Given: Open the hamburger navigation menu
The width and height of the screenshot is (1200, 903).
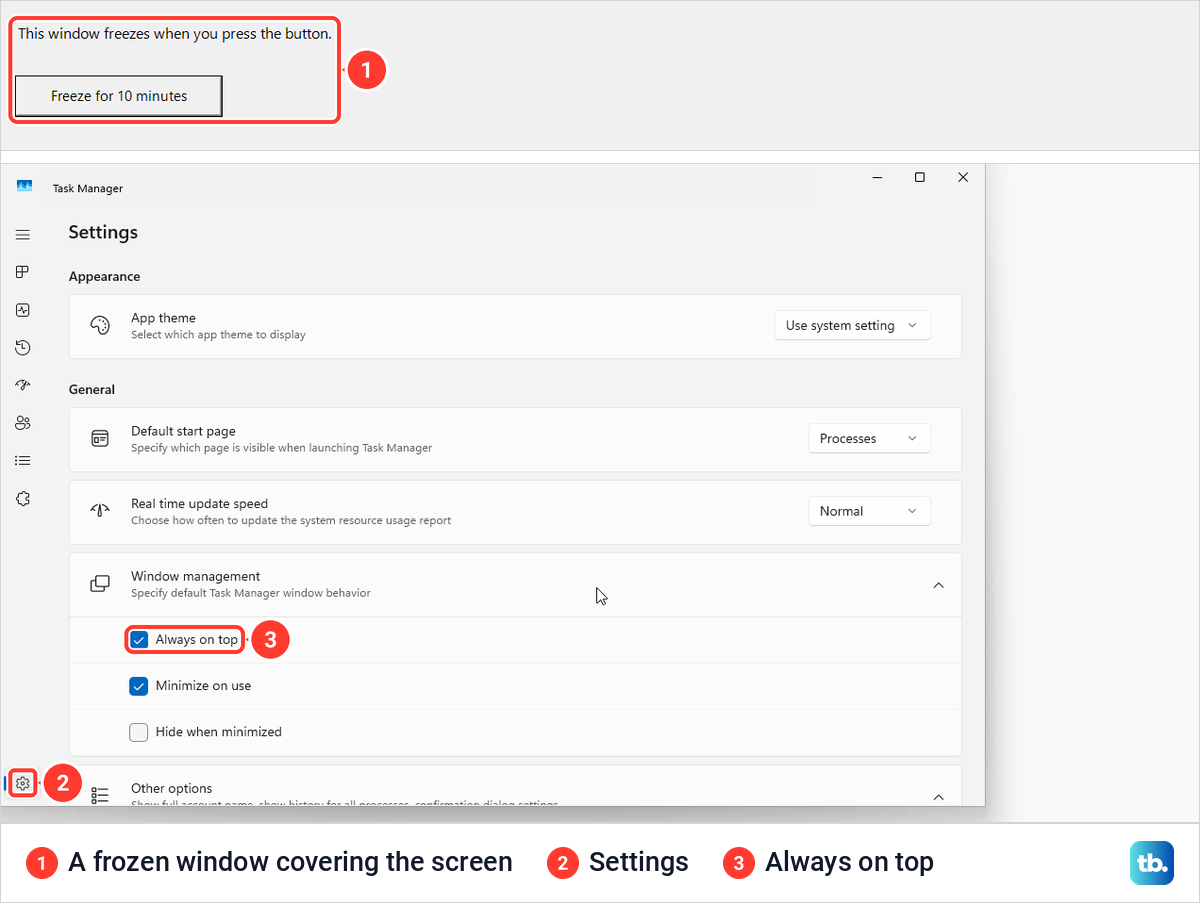Looking at the screenshot, I should (23, 235).
